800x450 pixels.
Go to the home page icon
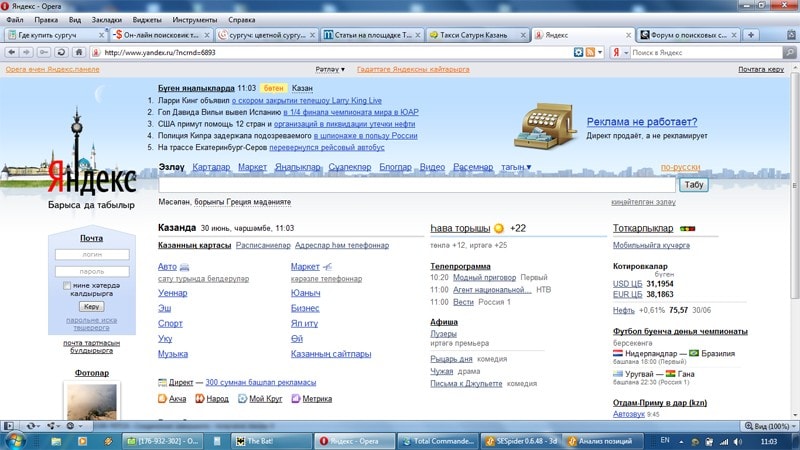tap(79, 53)
